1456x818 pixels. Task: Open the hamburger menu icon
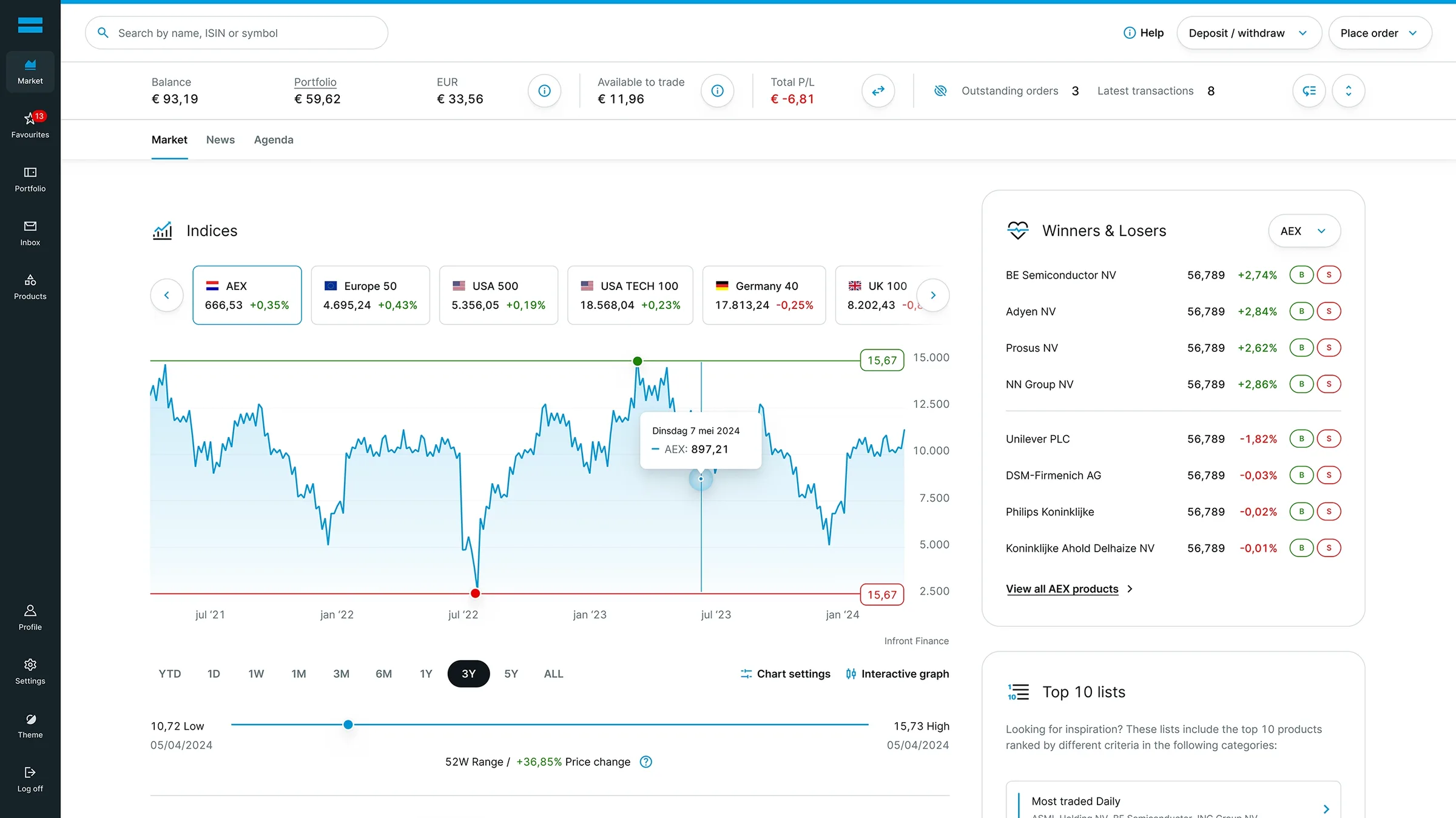pyautogui.click(x=30, y=25)
